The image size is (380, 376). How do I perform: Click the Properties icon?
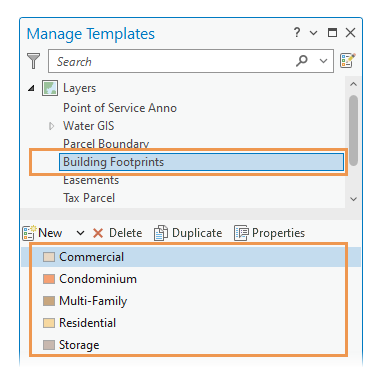pyautogui.click(x=241, y=233)
